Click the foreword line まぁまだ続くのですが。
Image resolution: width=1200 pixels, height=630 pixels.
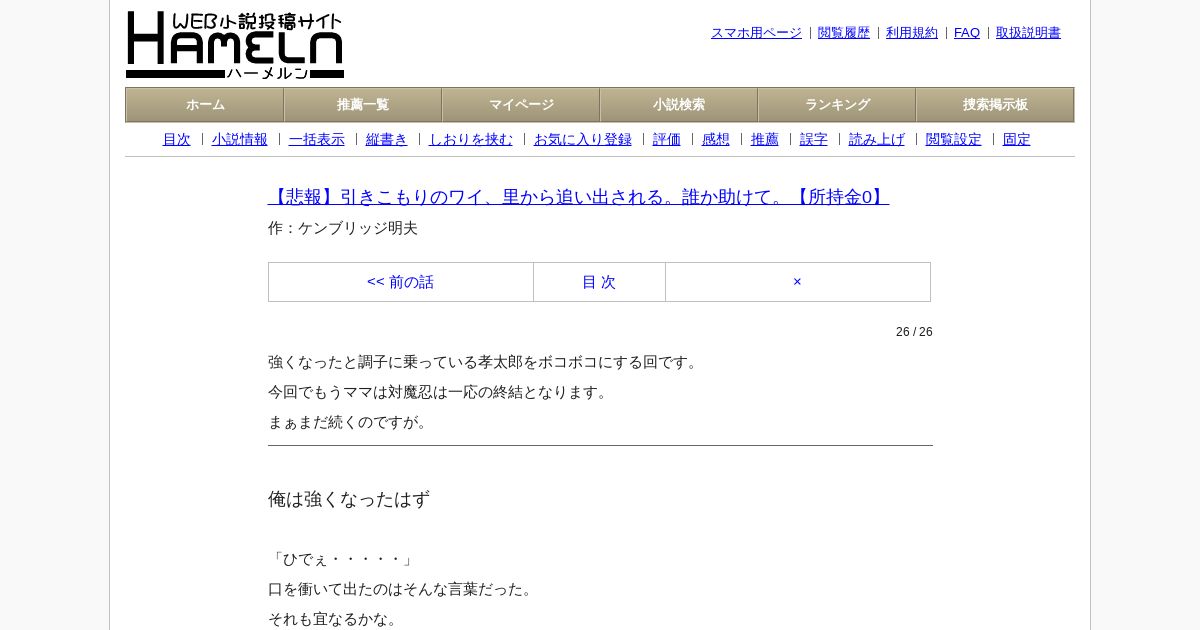coord(350,422)
